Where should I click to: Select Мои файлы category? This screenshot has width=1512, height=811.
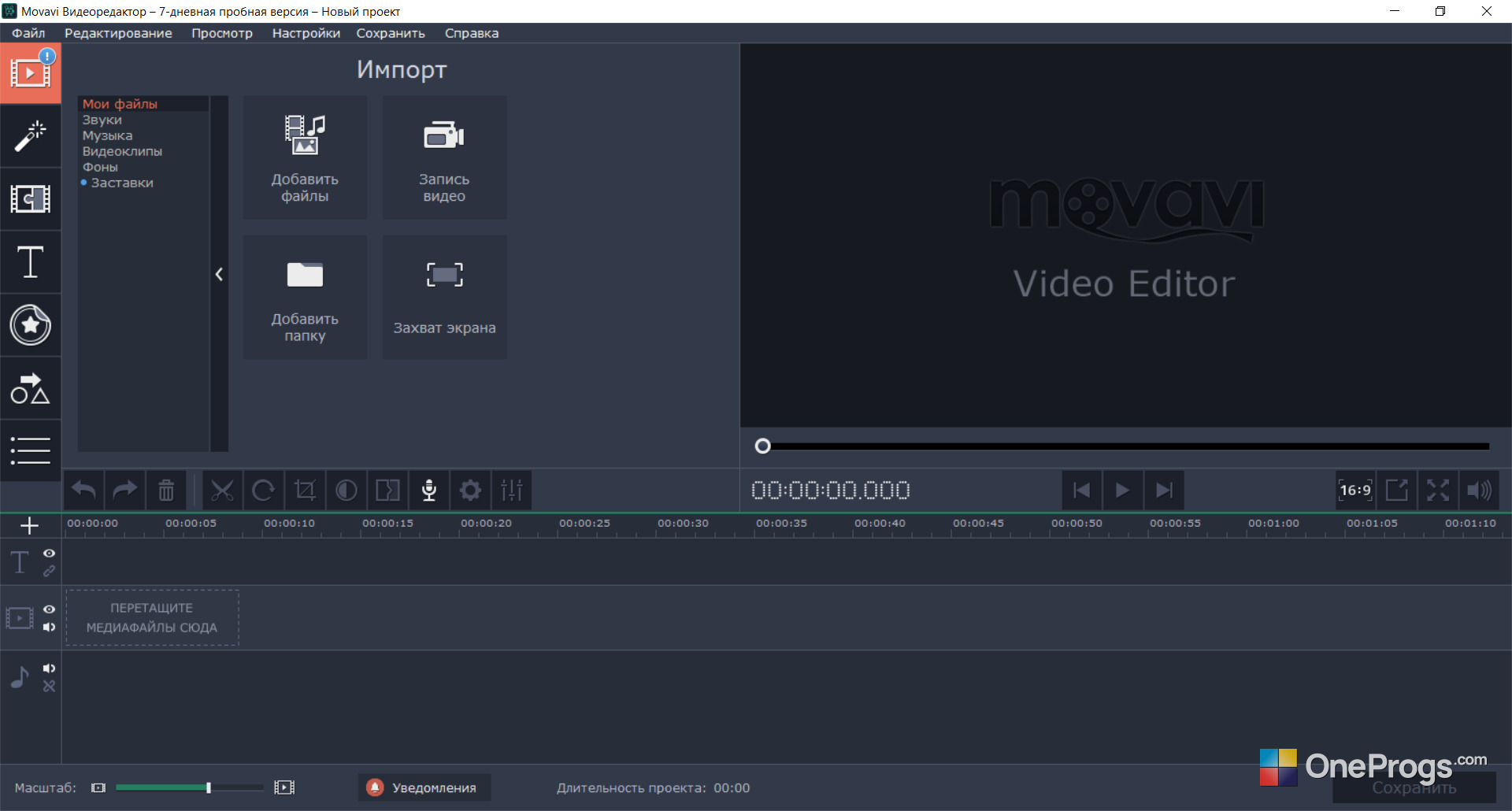pos(120,104)
